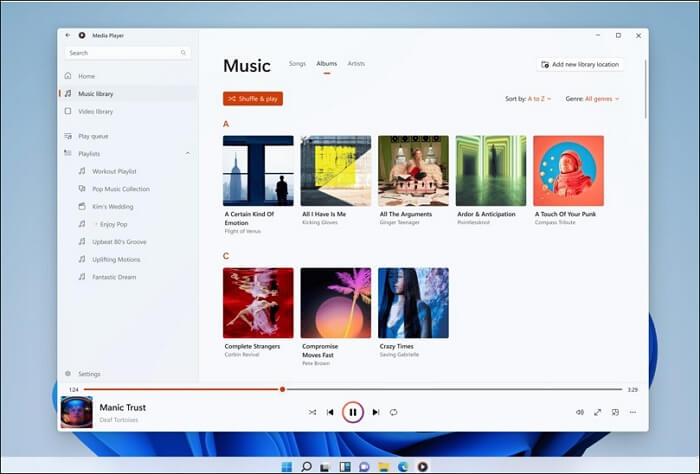This screenshot has width=700, height=474.
Task: Click the volume speaker icon
Action: (580, 412)
